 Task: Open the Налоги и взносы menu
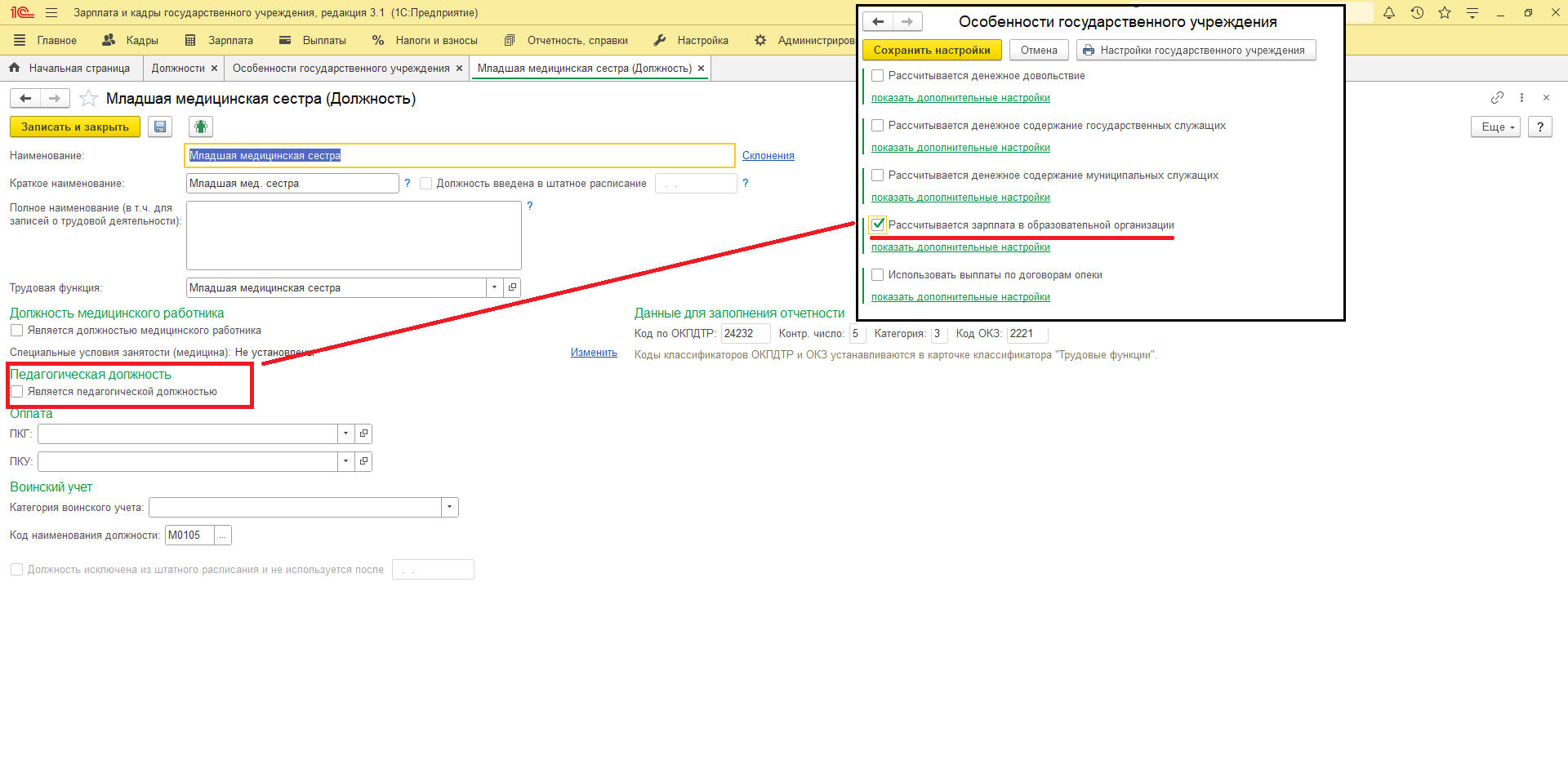(425, 40)
